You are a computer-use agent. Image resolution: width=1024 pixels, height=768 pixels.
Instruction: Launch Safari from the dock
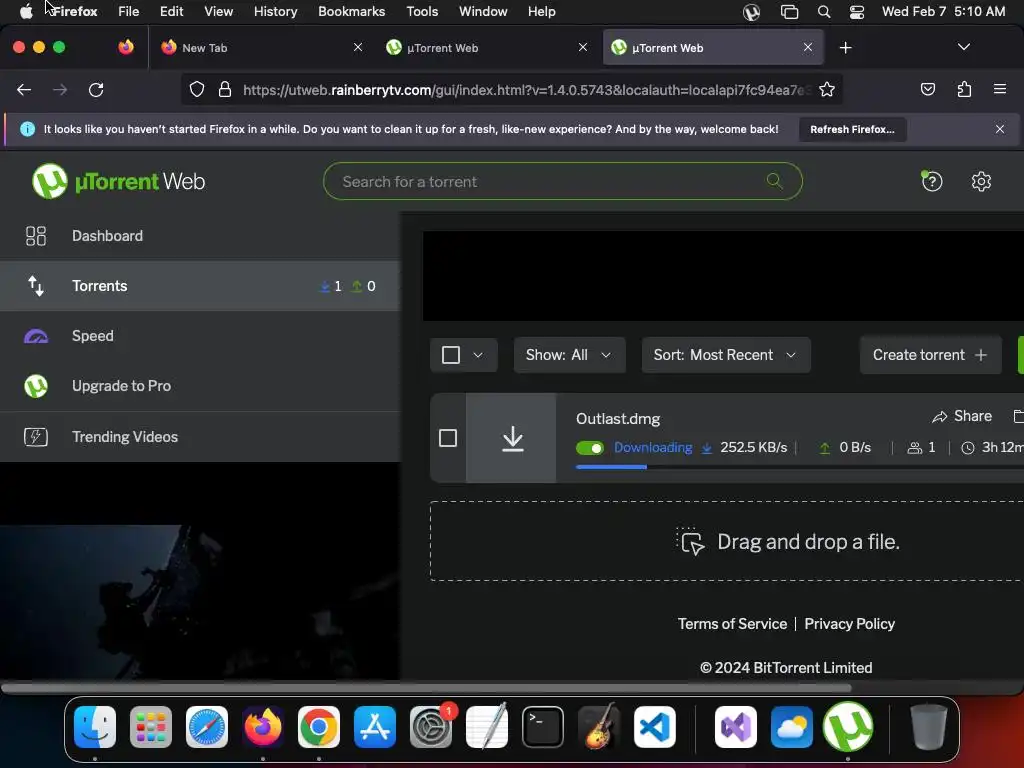coord(207,727)
